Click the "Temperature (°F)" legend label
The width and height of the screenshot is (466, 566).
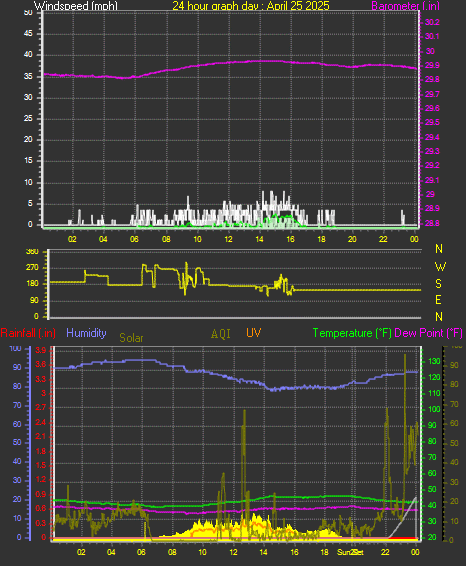tap(352, 333)
